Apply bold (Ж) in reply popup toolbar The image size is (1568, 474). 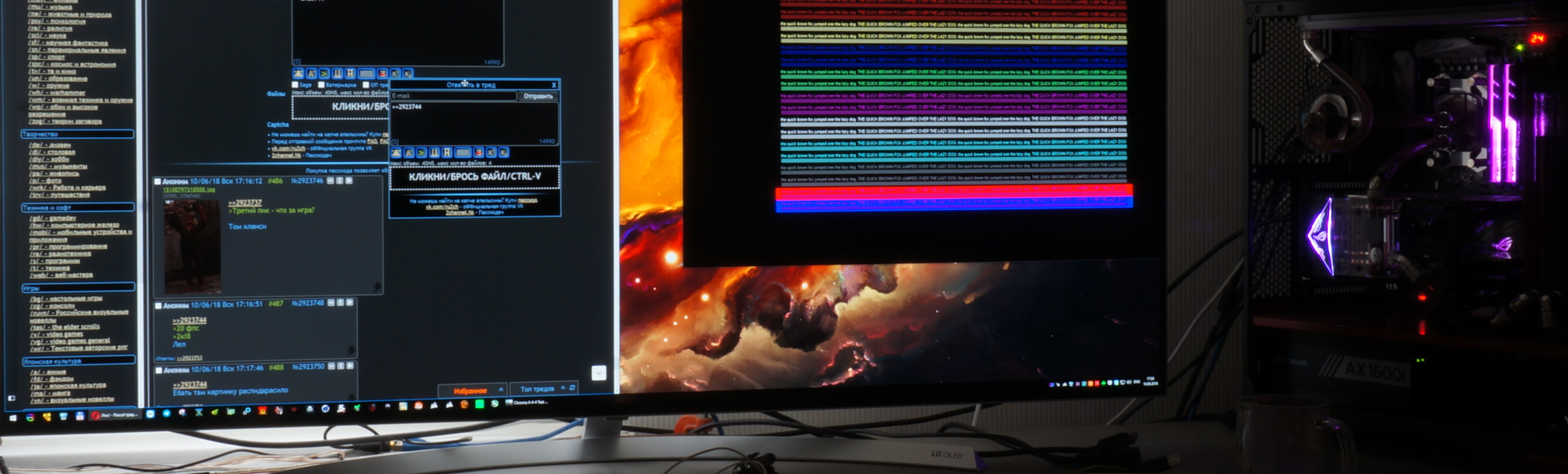[396, 152]
